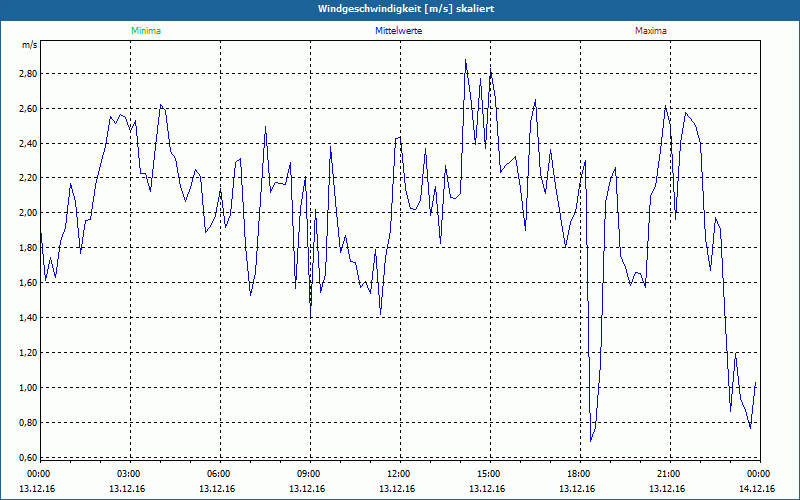This screenshot has height=500, width=800.
Task: Select the 18:00 time label
Action: click(x=578, y=474)
